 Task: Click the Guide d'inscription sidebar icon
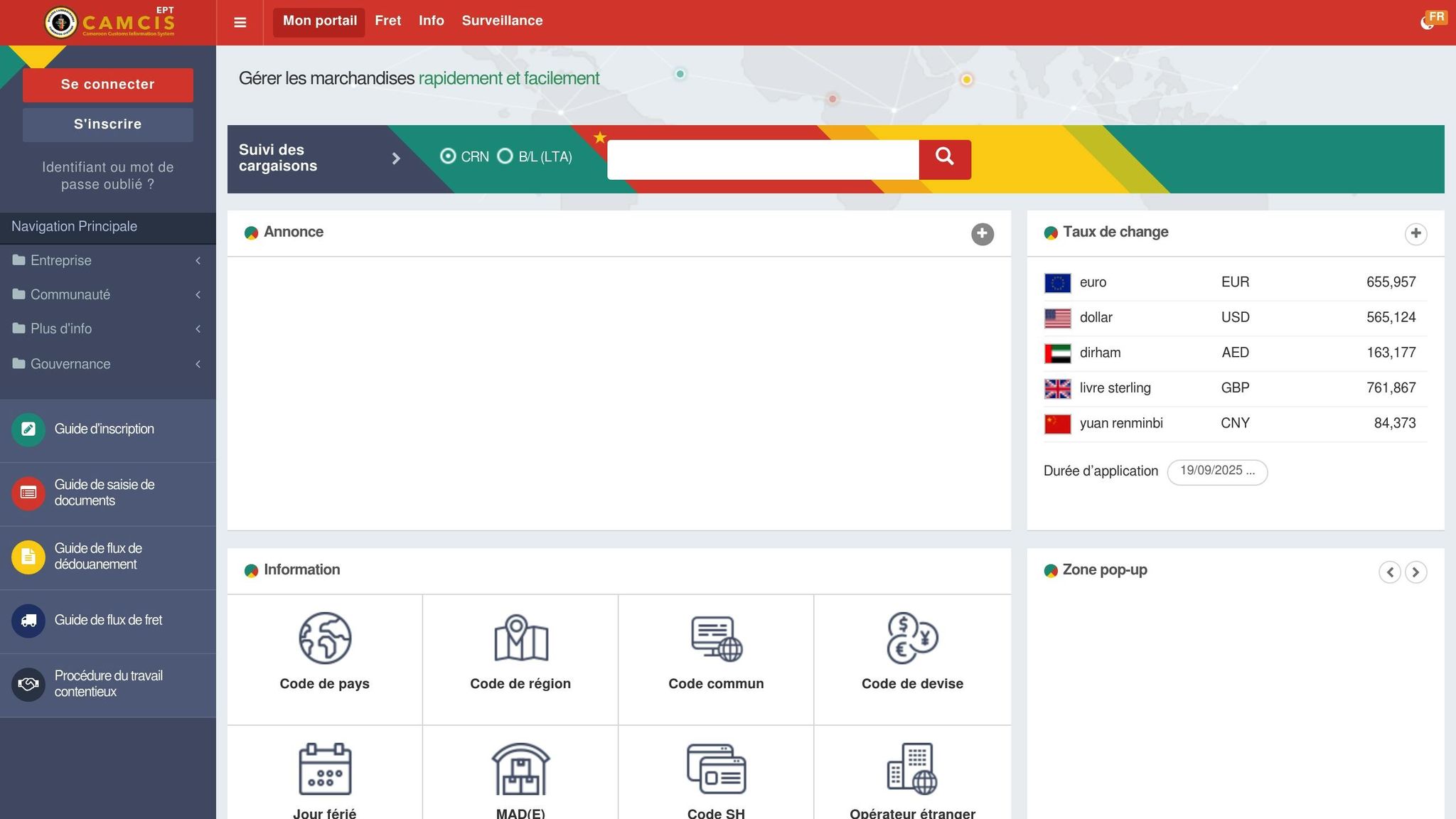pos(28,429)
